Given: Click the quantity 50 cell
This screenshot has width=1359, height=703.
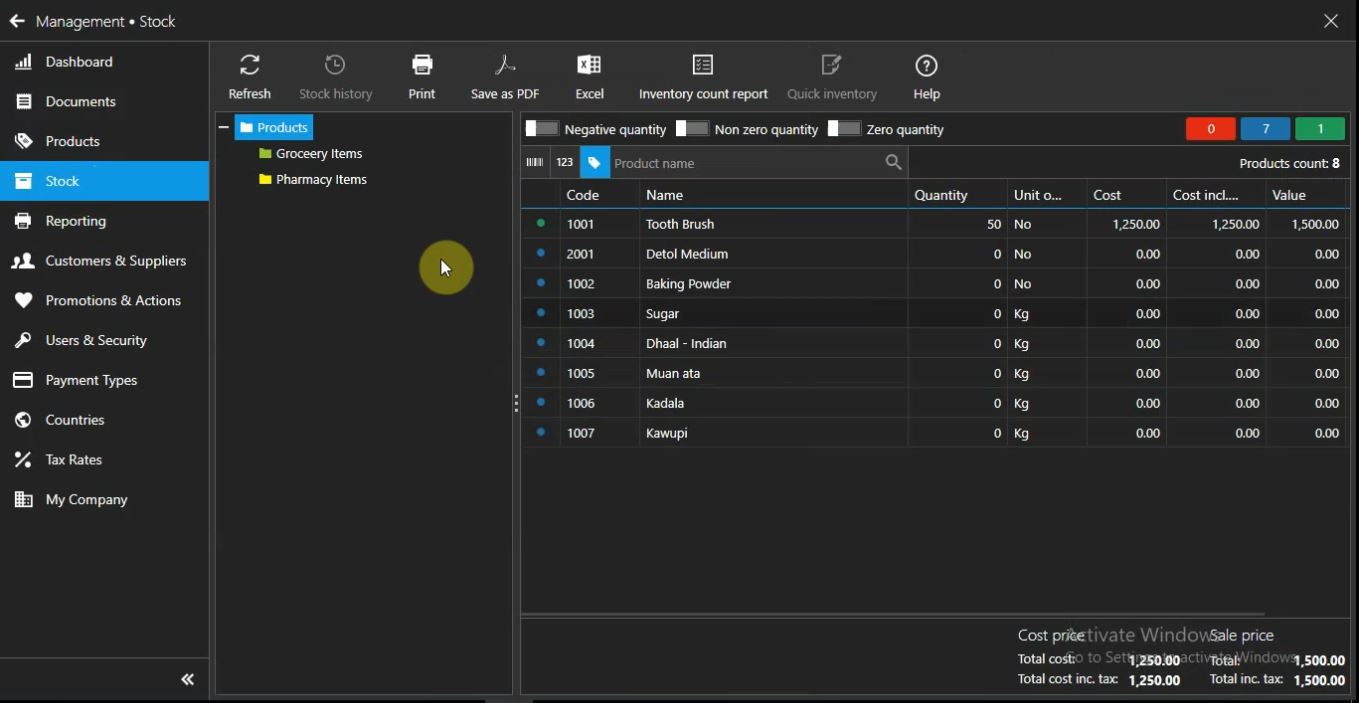Looking at the screenshot, I should point(957,224).
